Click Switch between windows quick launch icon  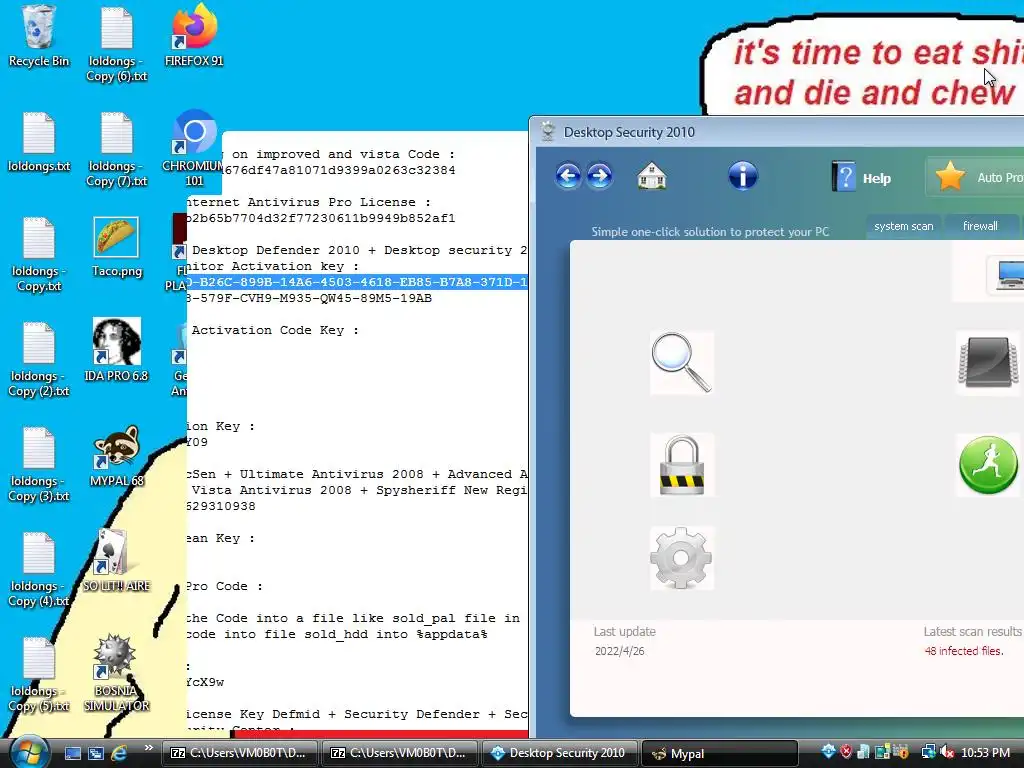[x=96, y=753]
